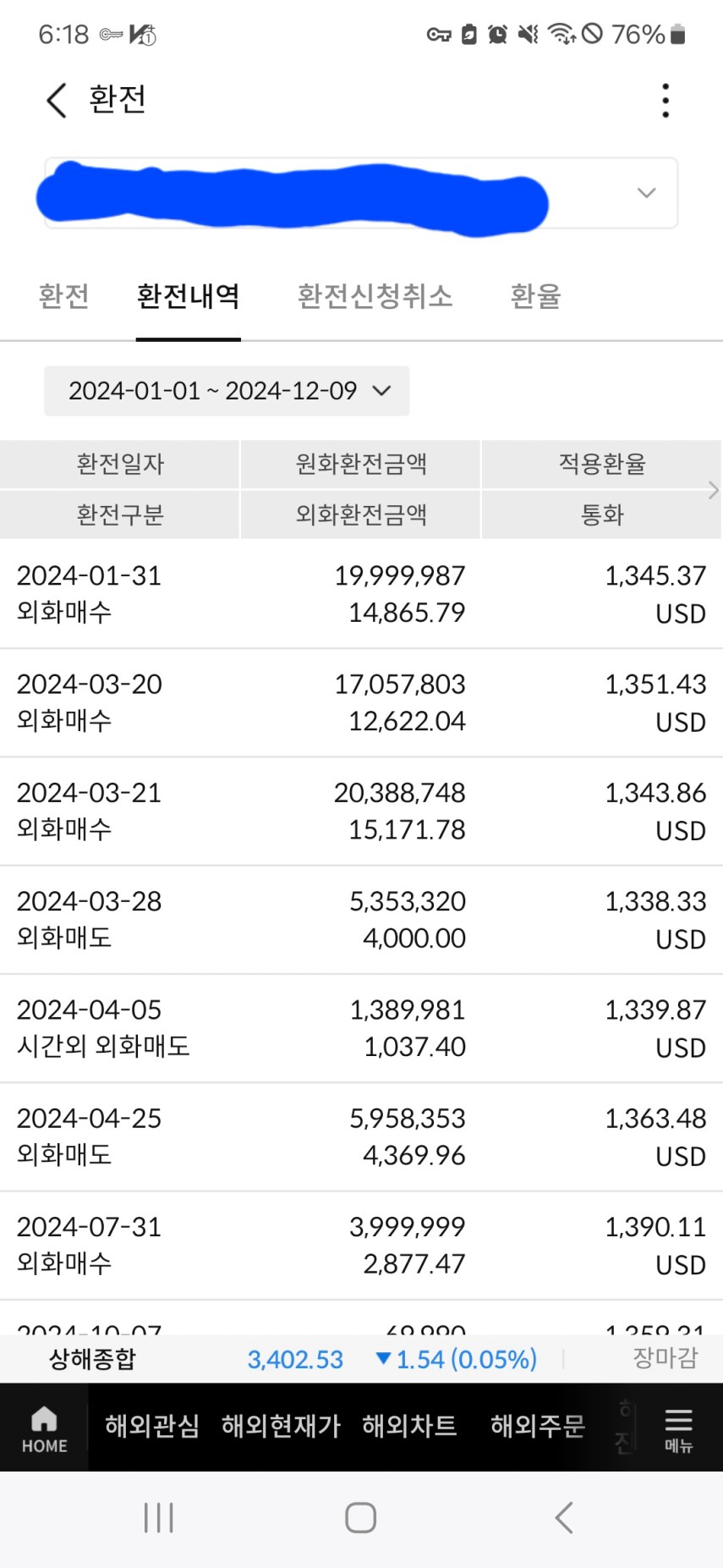The image size is (723, 1568).
Task: Tap the 상해종합 index ticker bar
Action: pos(361,1359)
